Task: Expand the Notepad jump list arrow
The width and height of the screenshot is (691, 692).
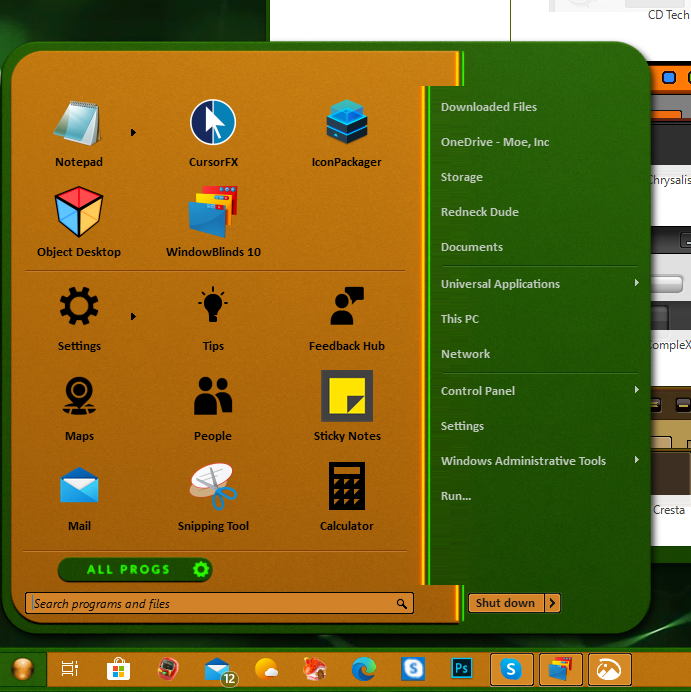Action: click(133, 132)
